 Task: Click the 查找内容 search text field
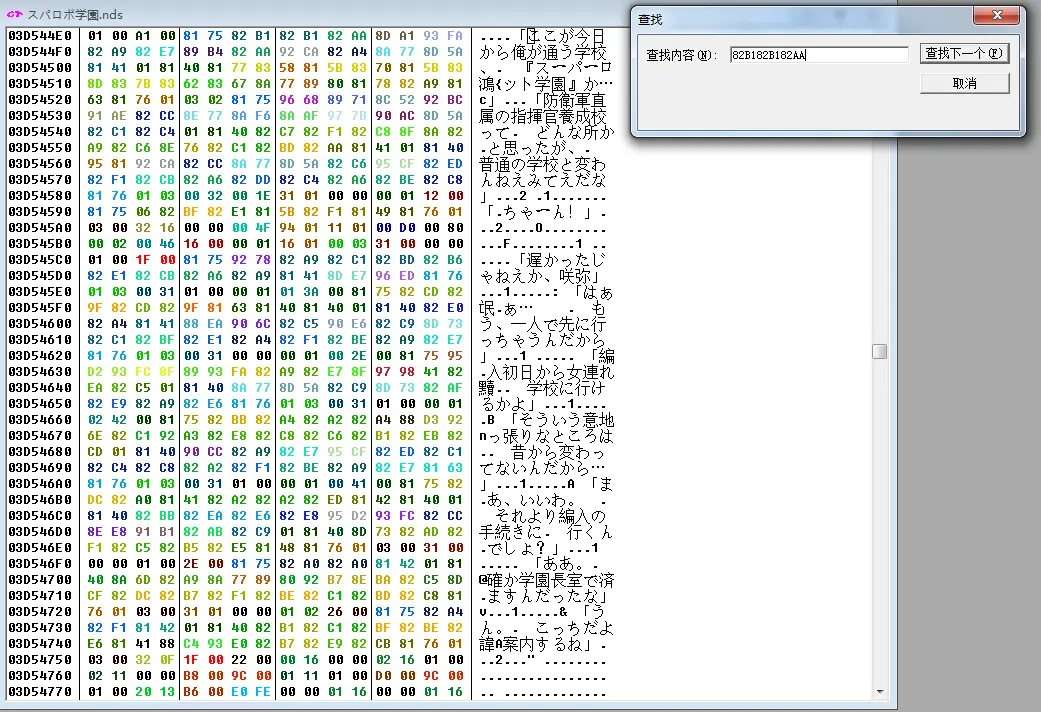point(817,54)
